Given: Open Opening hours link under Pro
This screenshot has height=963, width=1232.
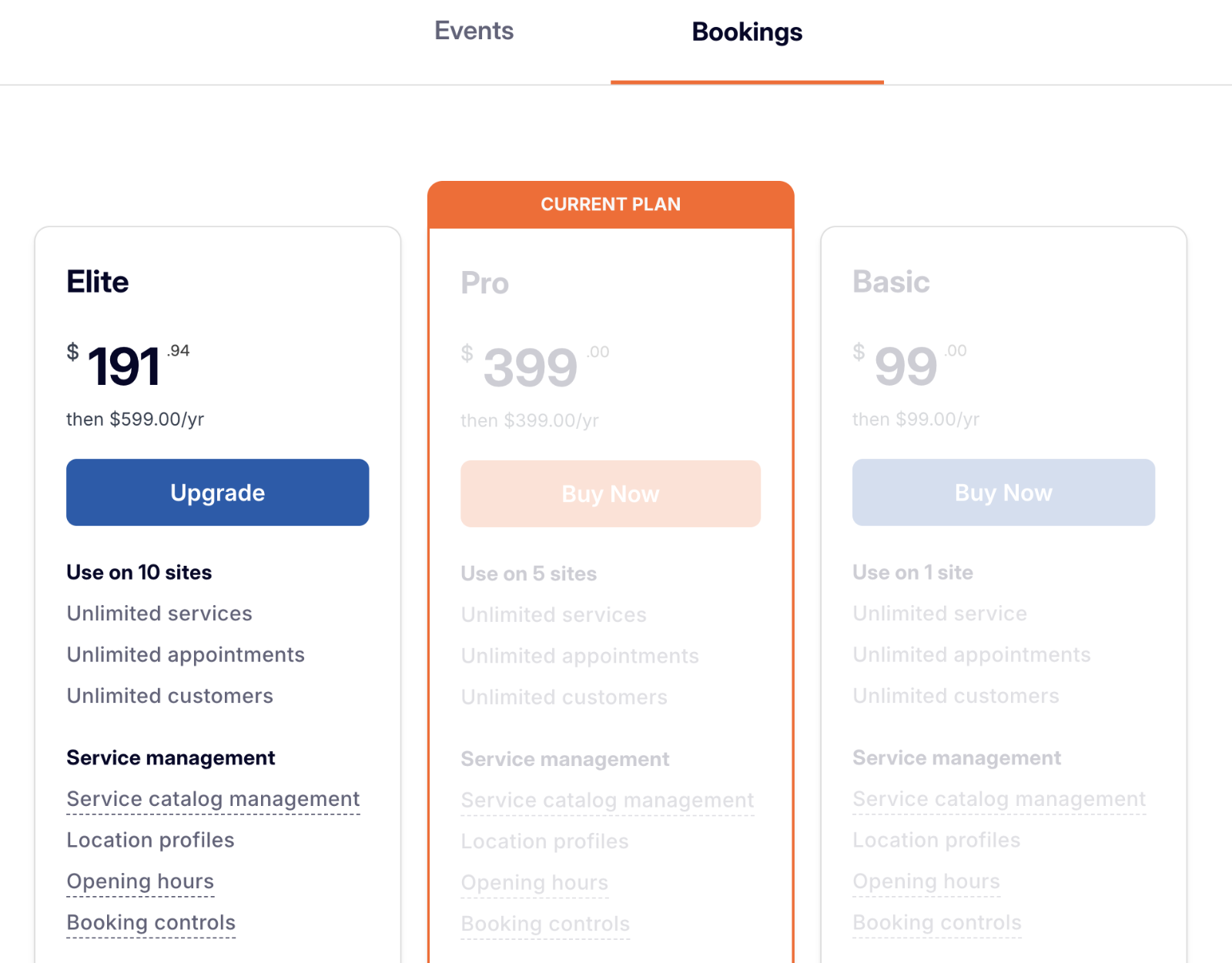Looking at the screenshot, I should click(534, 882).
